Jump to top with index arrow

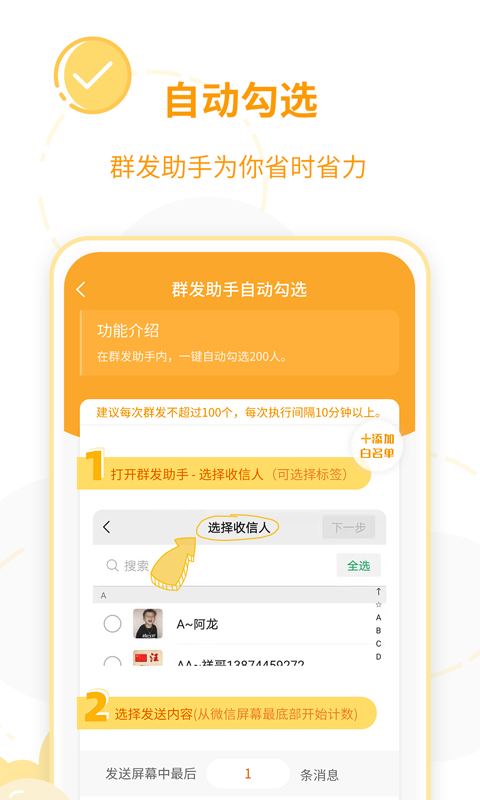378,592
